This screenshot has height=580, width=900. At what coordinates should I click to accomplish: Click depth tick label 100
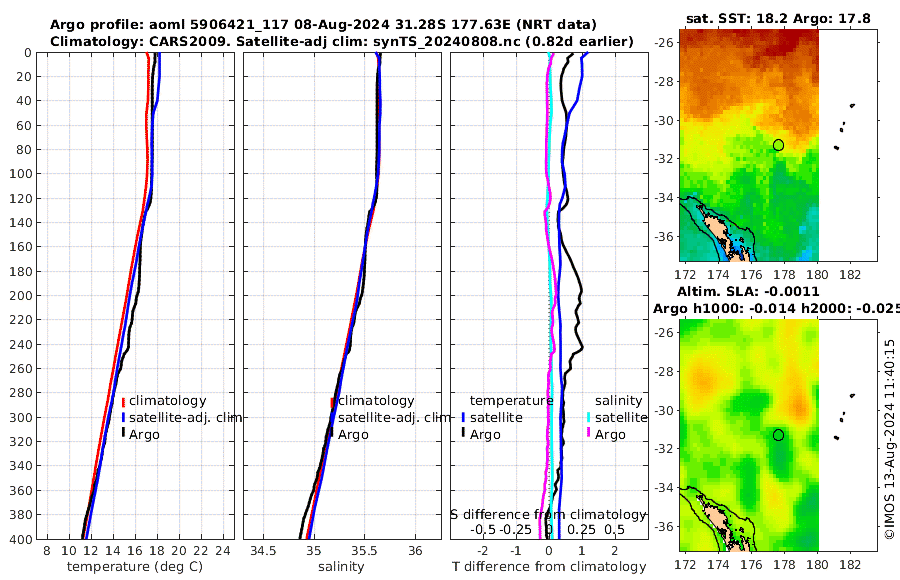coord(21,174)
